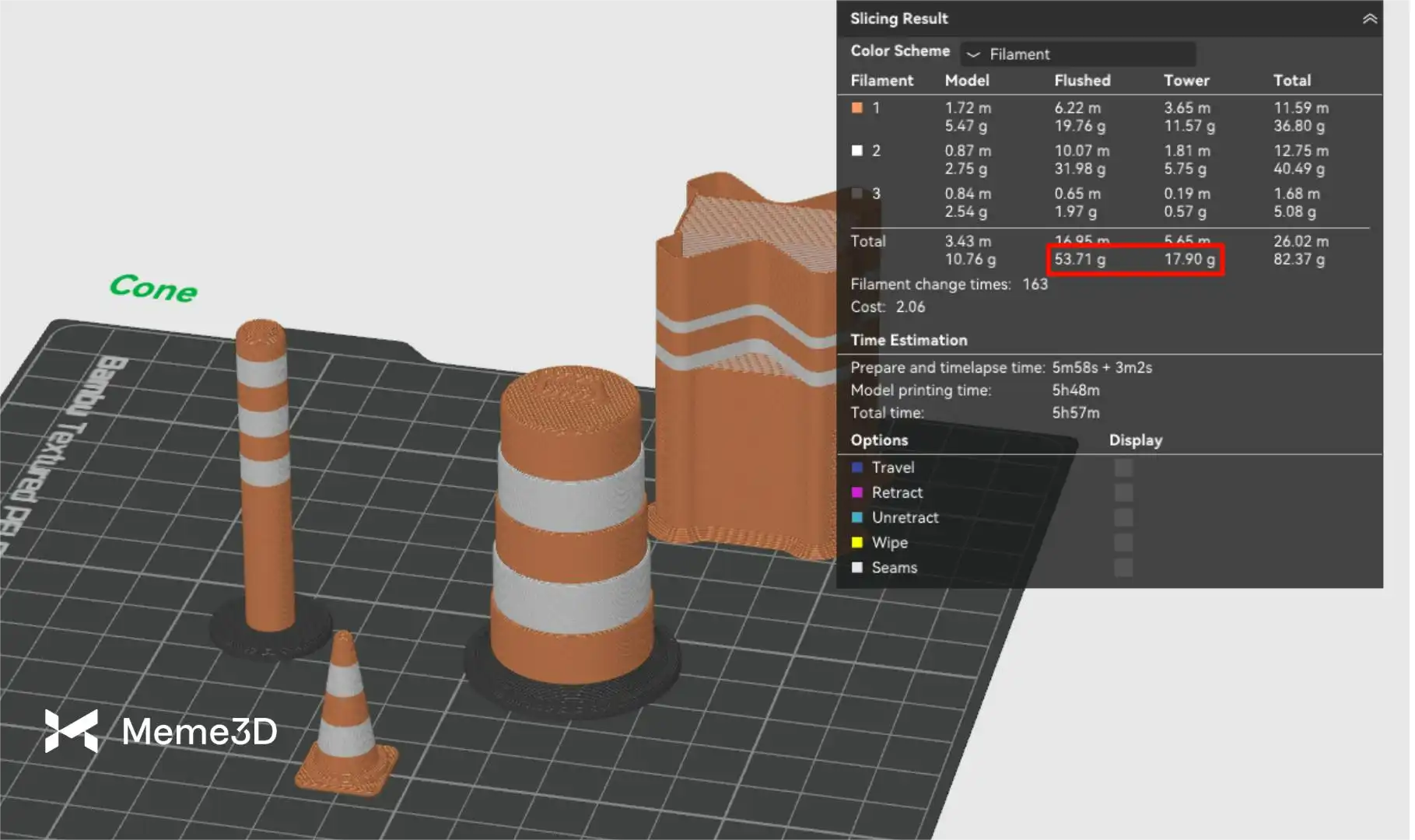1415x840 pixels.
Task: Toggle the Retract display checkbox
Action: point(1123,492)
